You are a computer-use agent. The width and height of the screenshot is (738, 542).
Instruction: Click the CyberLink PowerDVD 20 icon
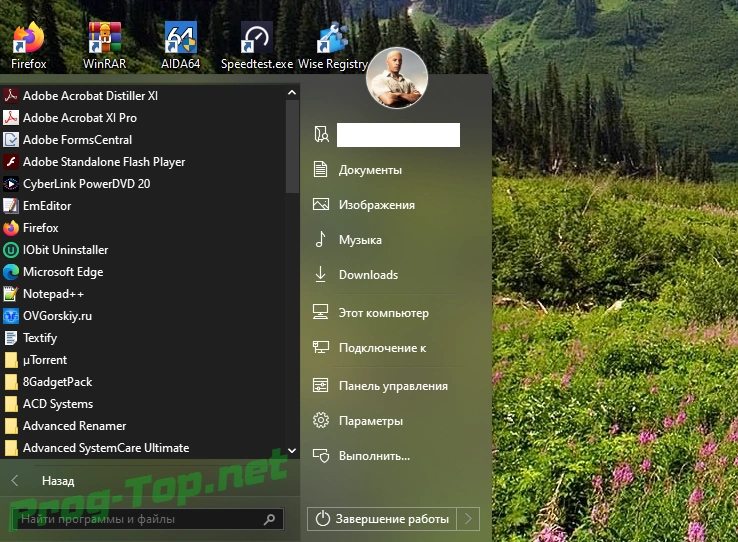click(11, 184)
